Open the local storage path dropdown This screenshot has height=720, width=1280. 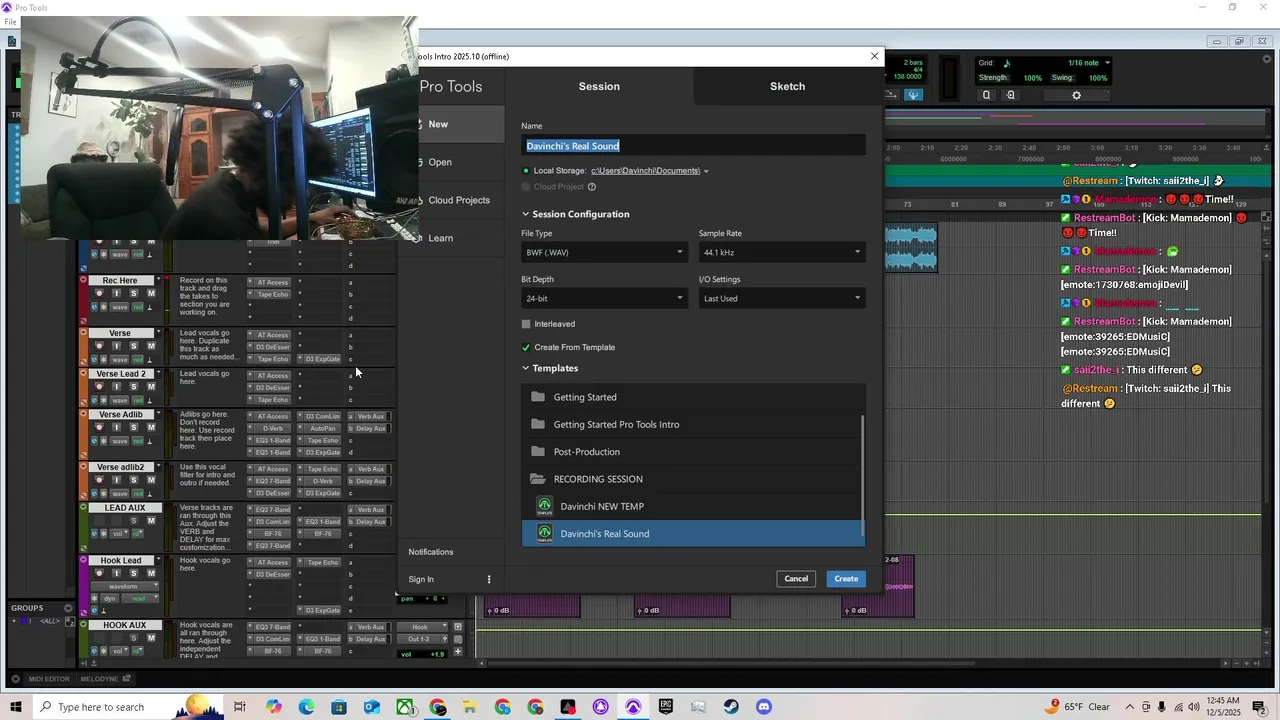tap(705, 171)
